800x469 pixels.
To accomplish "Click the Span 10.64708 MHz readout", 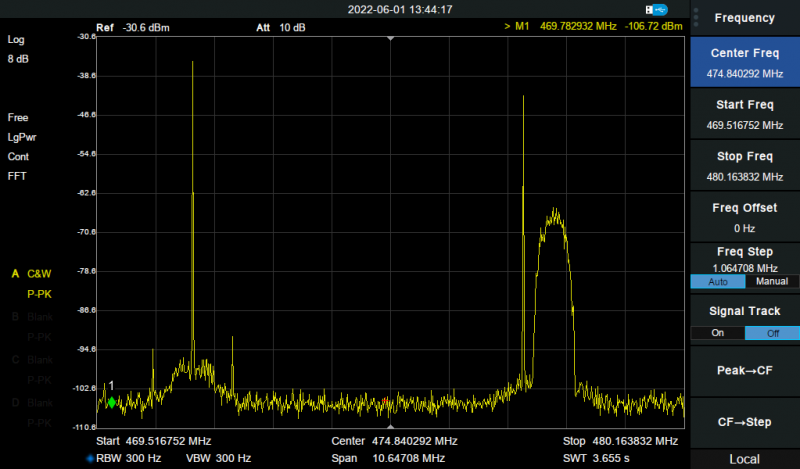I will [x=388, y=458].
